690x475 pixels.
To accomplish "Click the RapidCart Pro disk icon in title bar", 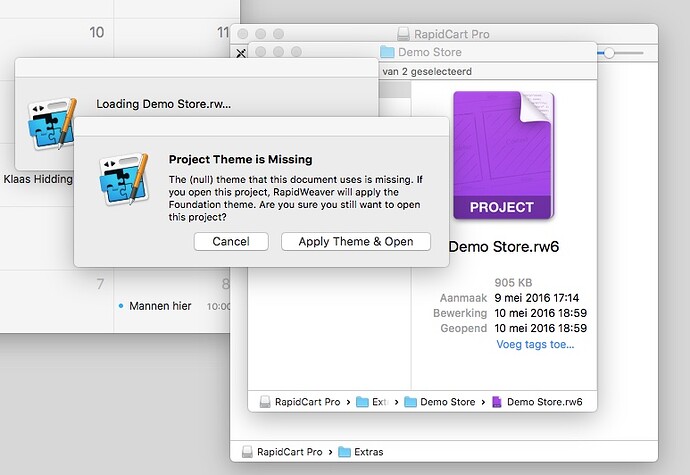I will click(403, 34).
